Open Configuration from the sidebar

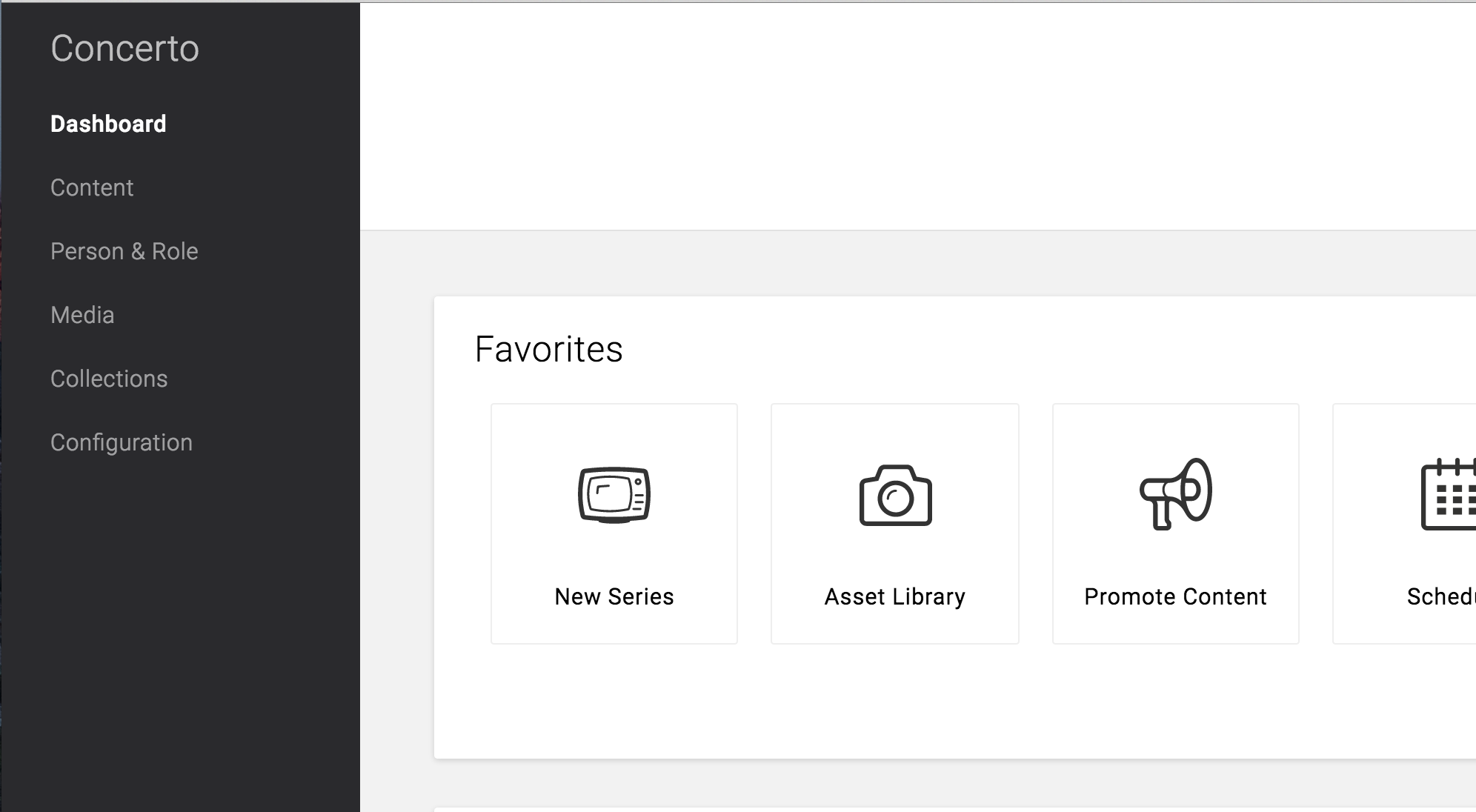pyautogui.click(x=122, y=442)
